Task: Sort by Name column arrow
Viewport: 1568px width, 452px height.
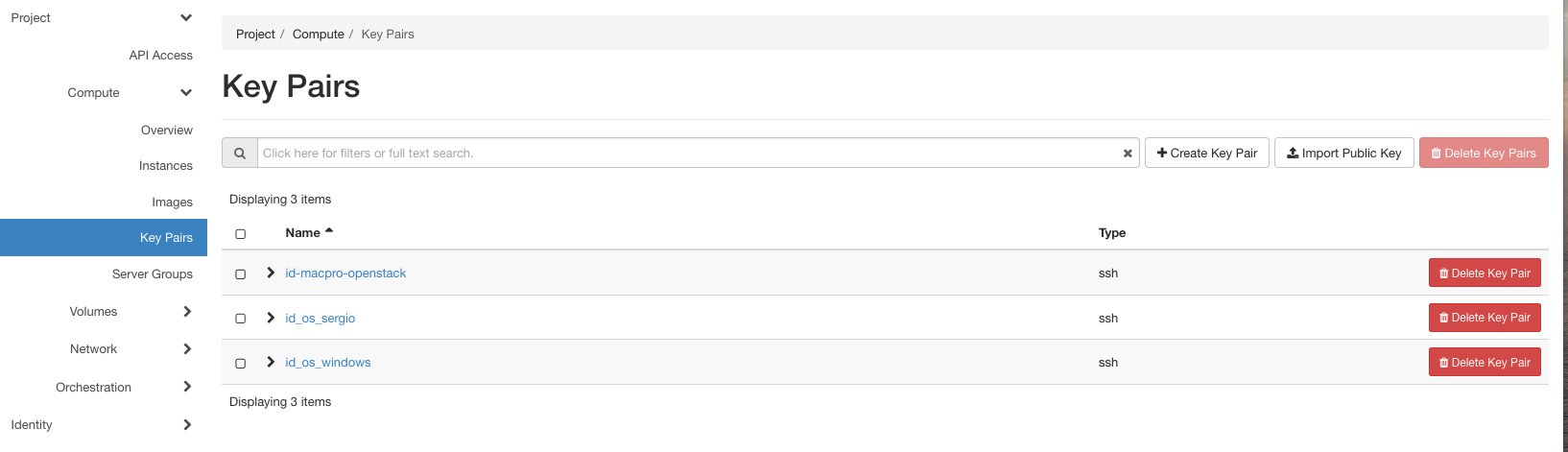Action: tap(329, 231)
